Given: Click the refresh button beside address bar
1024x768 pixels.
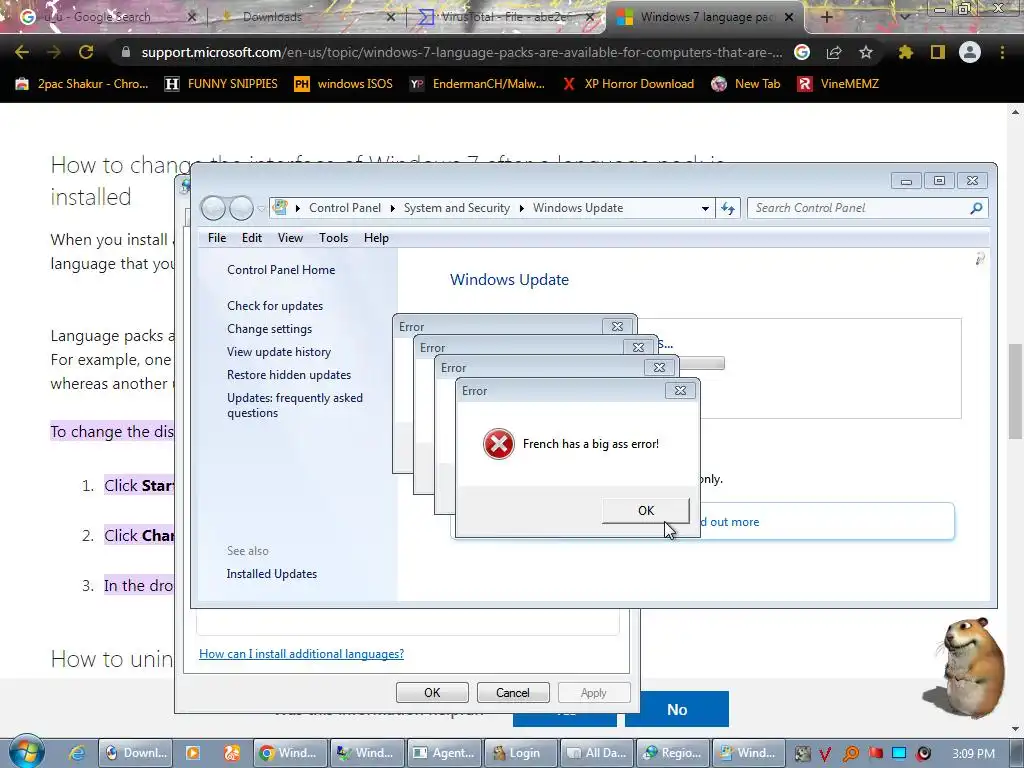Looking at the screenshot, I should click(728, 208).
